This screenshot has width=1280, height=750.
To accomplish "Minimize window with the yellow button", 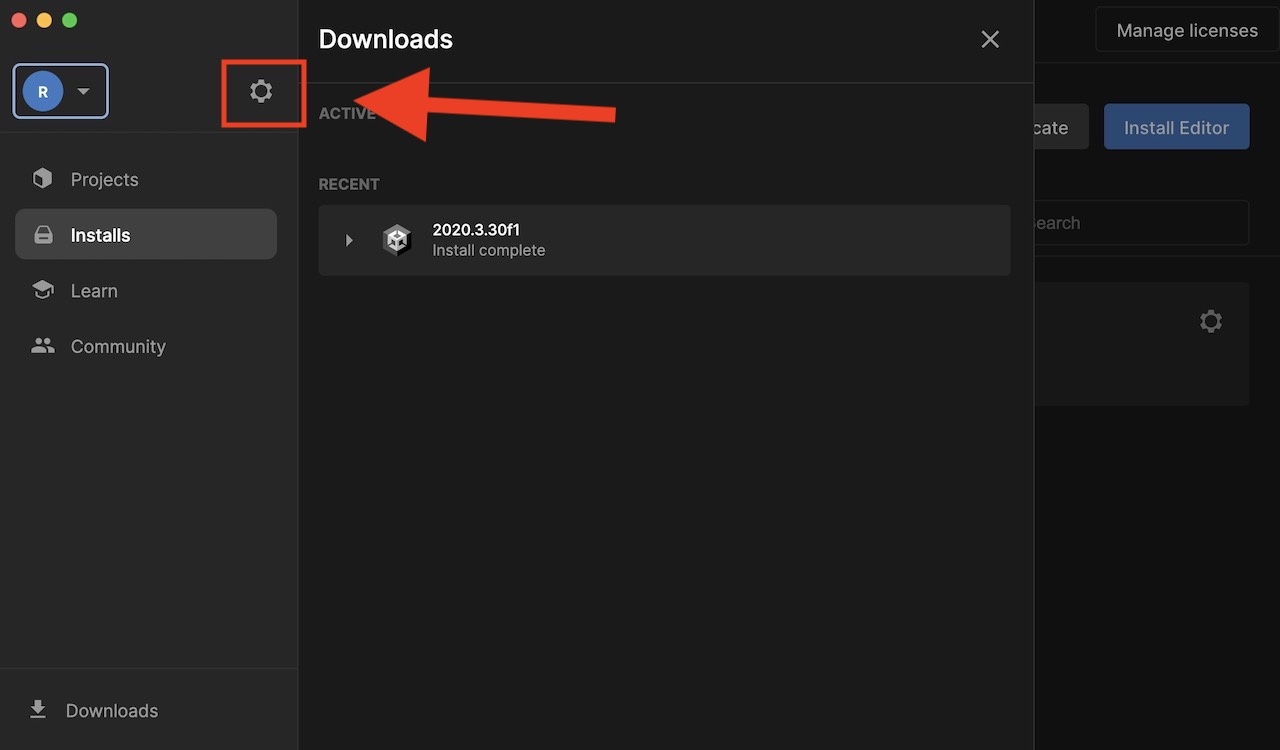I will coord(44,20).
